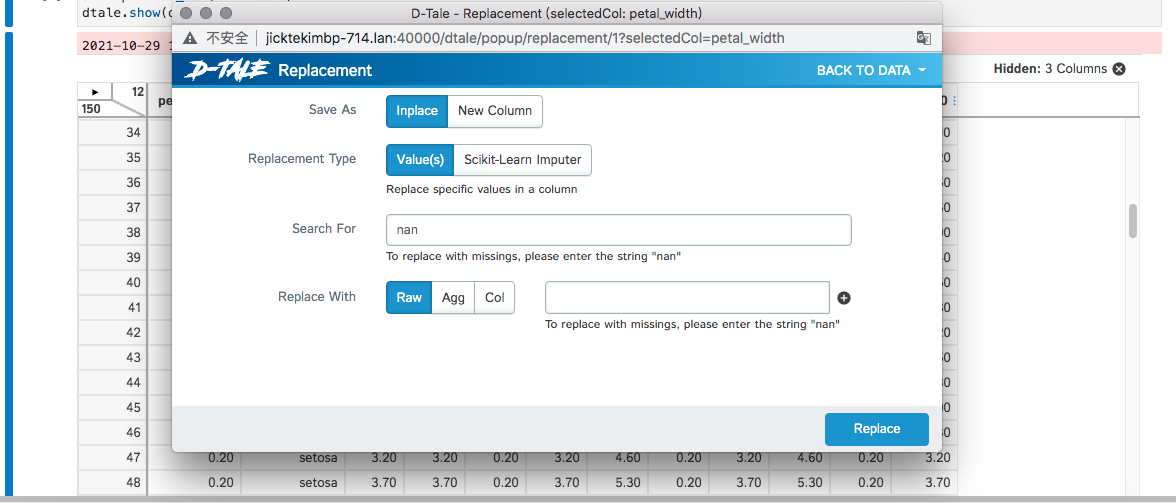Remove hidden columns with the X icon

click(x=1119, y=69)
